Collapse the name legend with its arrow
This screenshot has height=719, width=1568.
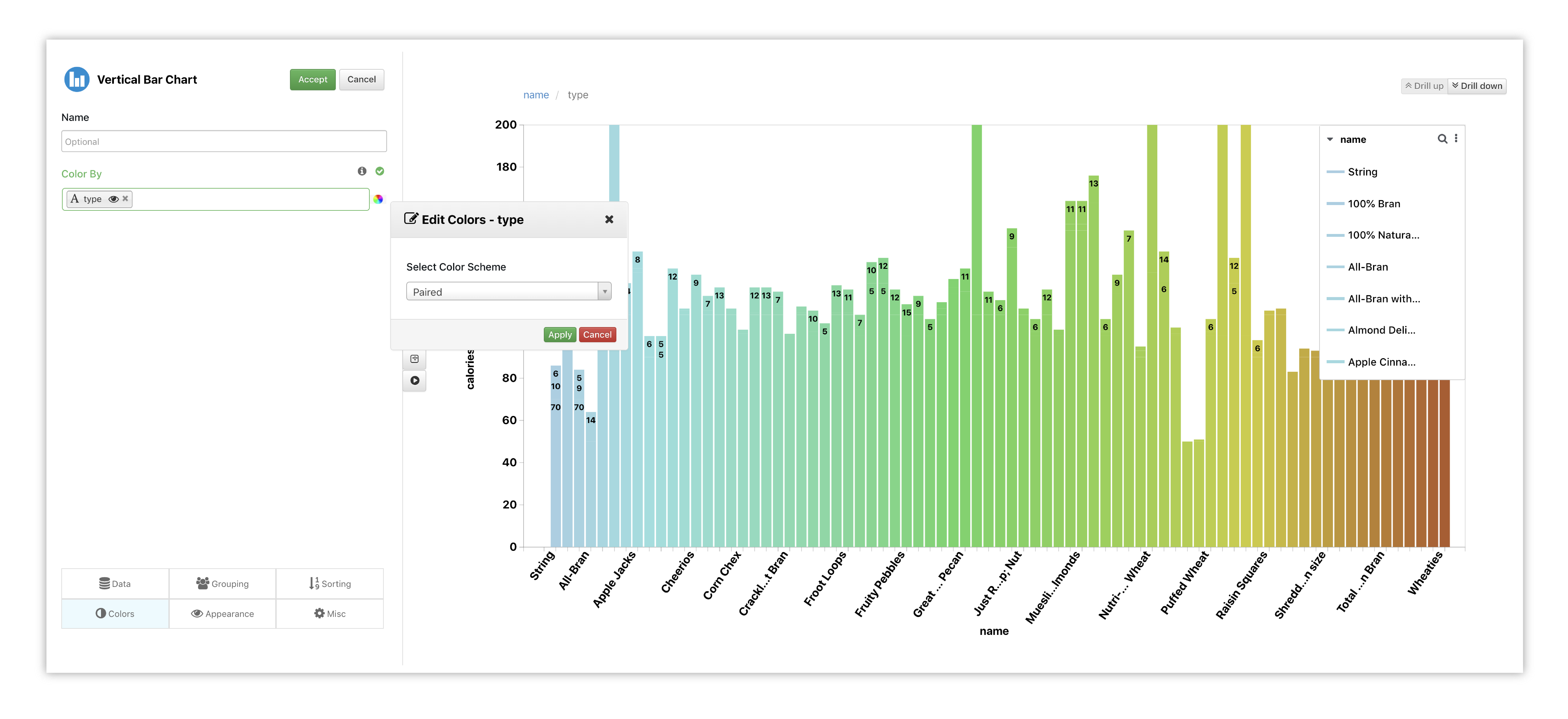click(x=1330, y=139)
